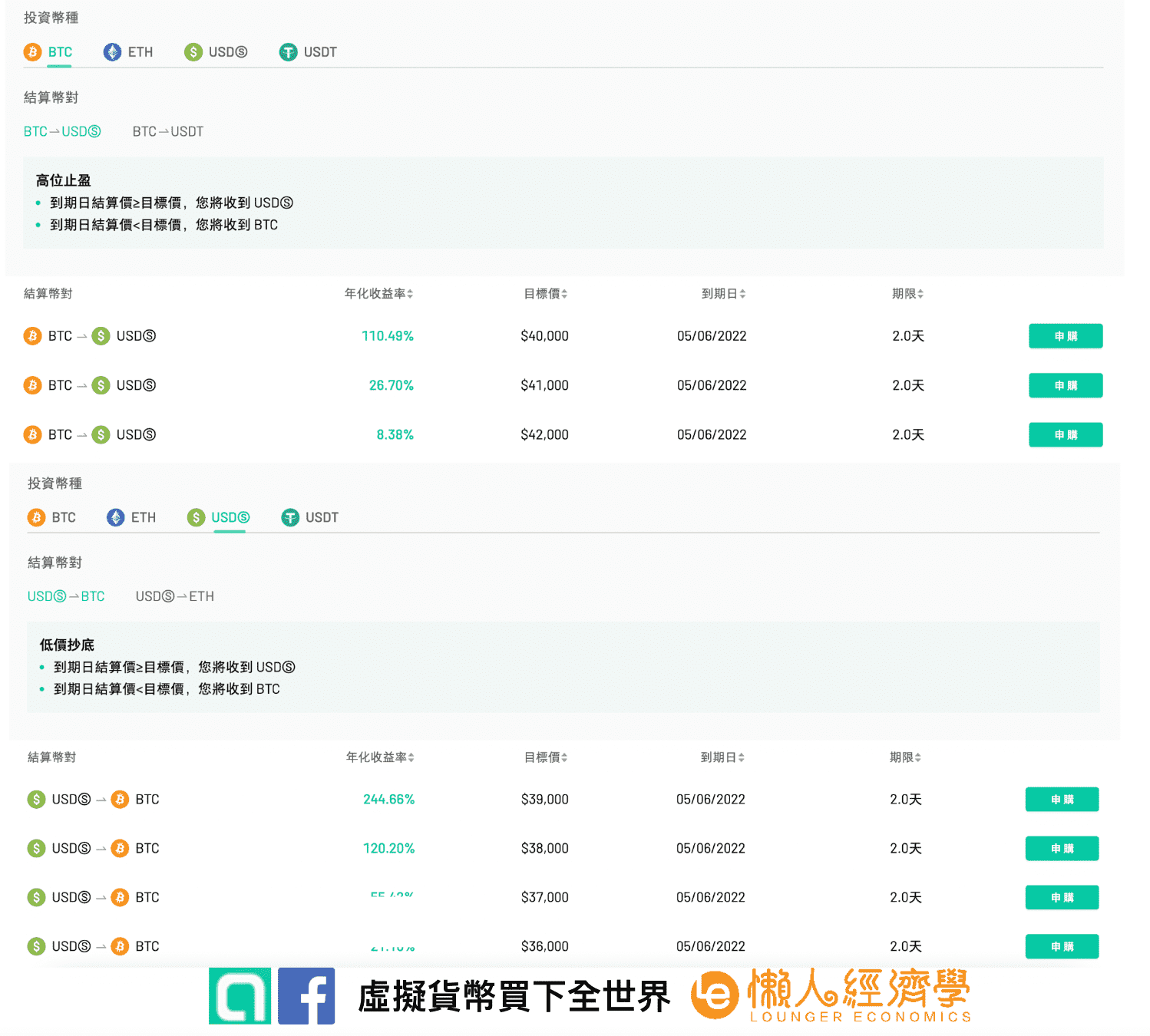Viewport: 1150px width, 1036px height.
Task: Choose the USD→ETH settlement pair
Action: tap(175, 596)
